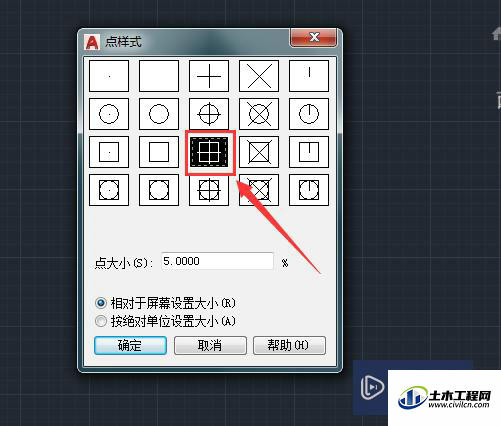Screen dimensions: 501x426
Task: Click the 点大小 input field
Action: click(x=217, y=261)
